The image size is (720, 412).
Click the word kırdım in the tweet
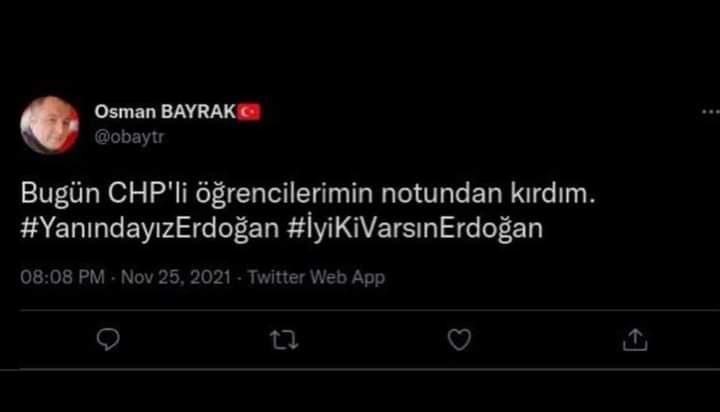549,193
